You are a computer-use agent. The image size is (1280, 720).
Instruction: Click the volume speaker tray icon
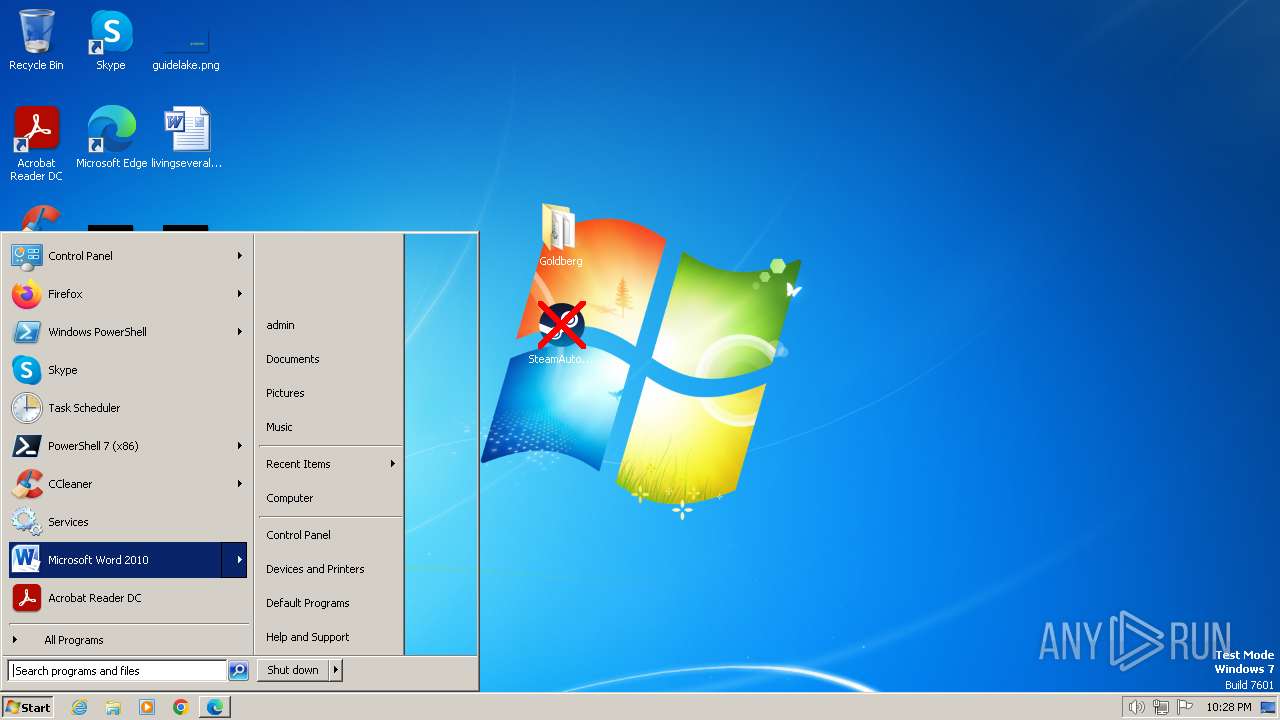1136,707
